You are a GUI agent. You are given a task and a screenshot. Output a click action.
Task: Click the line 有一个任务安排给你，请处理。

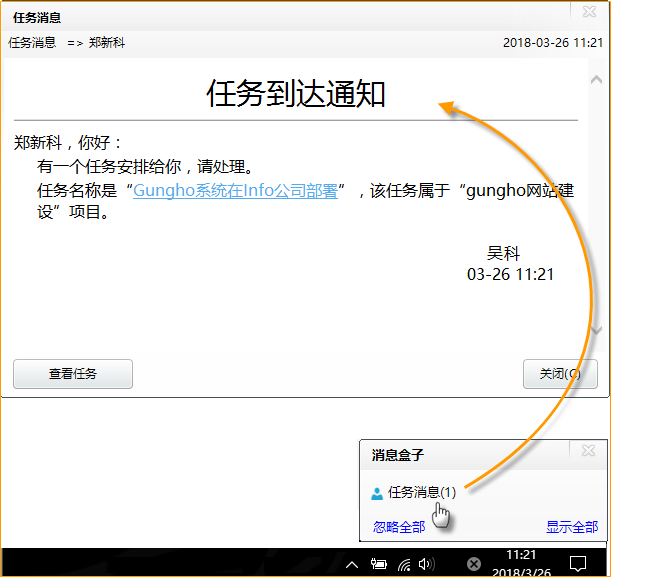(145, 167)
